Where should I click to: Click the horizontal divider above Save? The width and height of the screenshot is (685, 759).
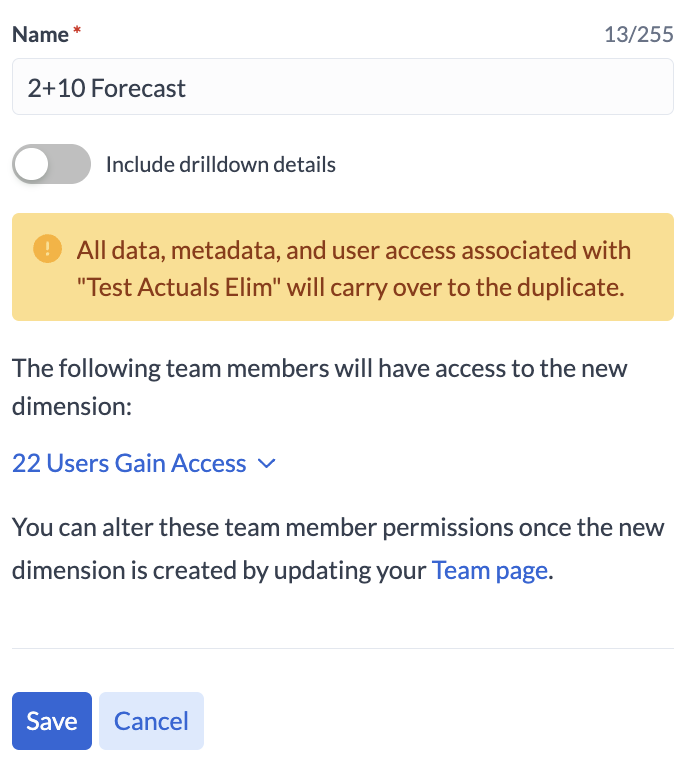[342, 648]
